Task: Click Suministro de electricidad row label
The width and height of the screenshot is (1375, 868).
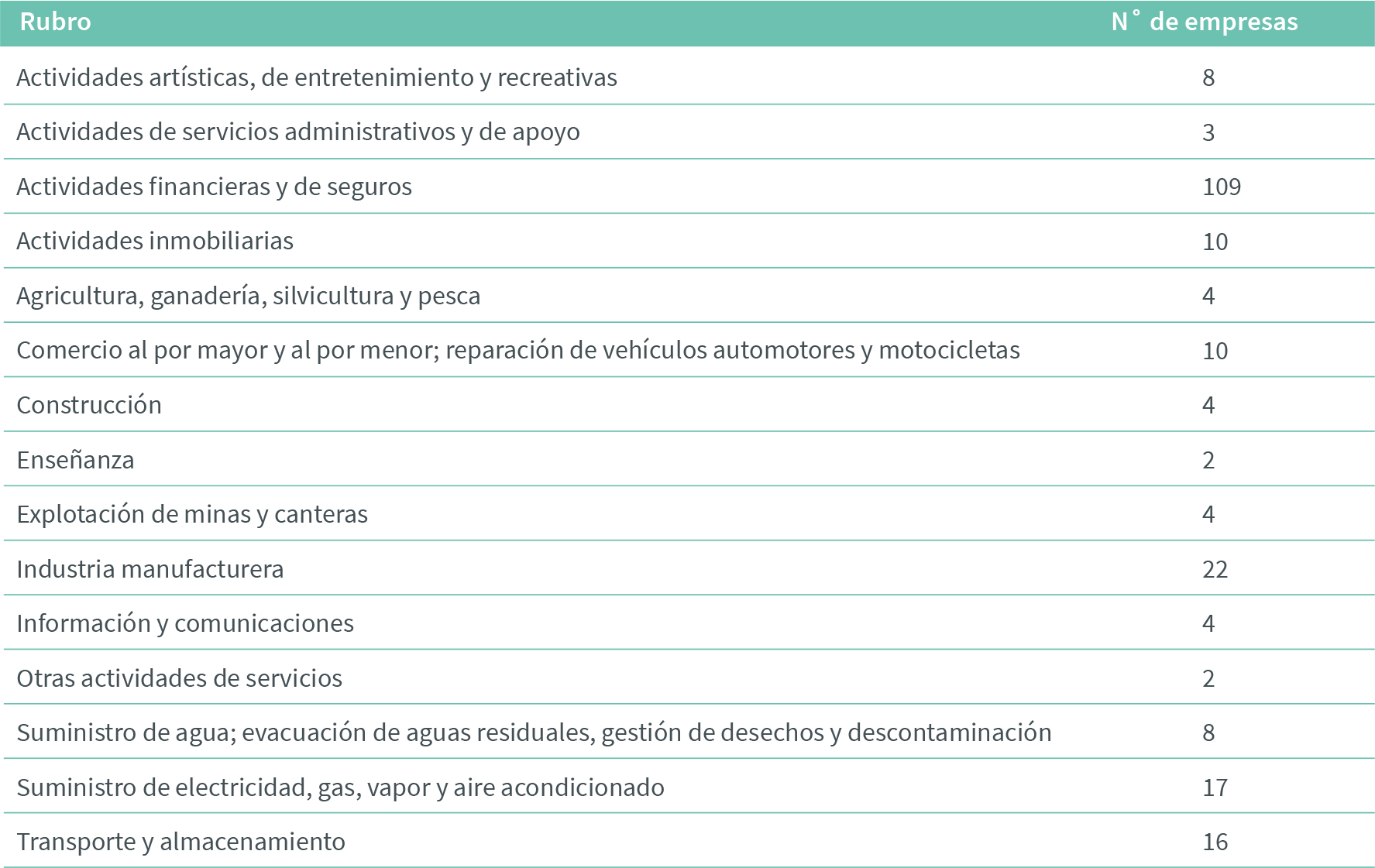Action: click(340, 788)
